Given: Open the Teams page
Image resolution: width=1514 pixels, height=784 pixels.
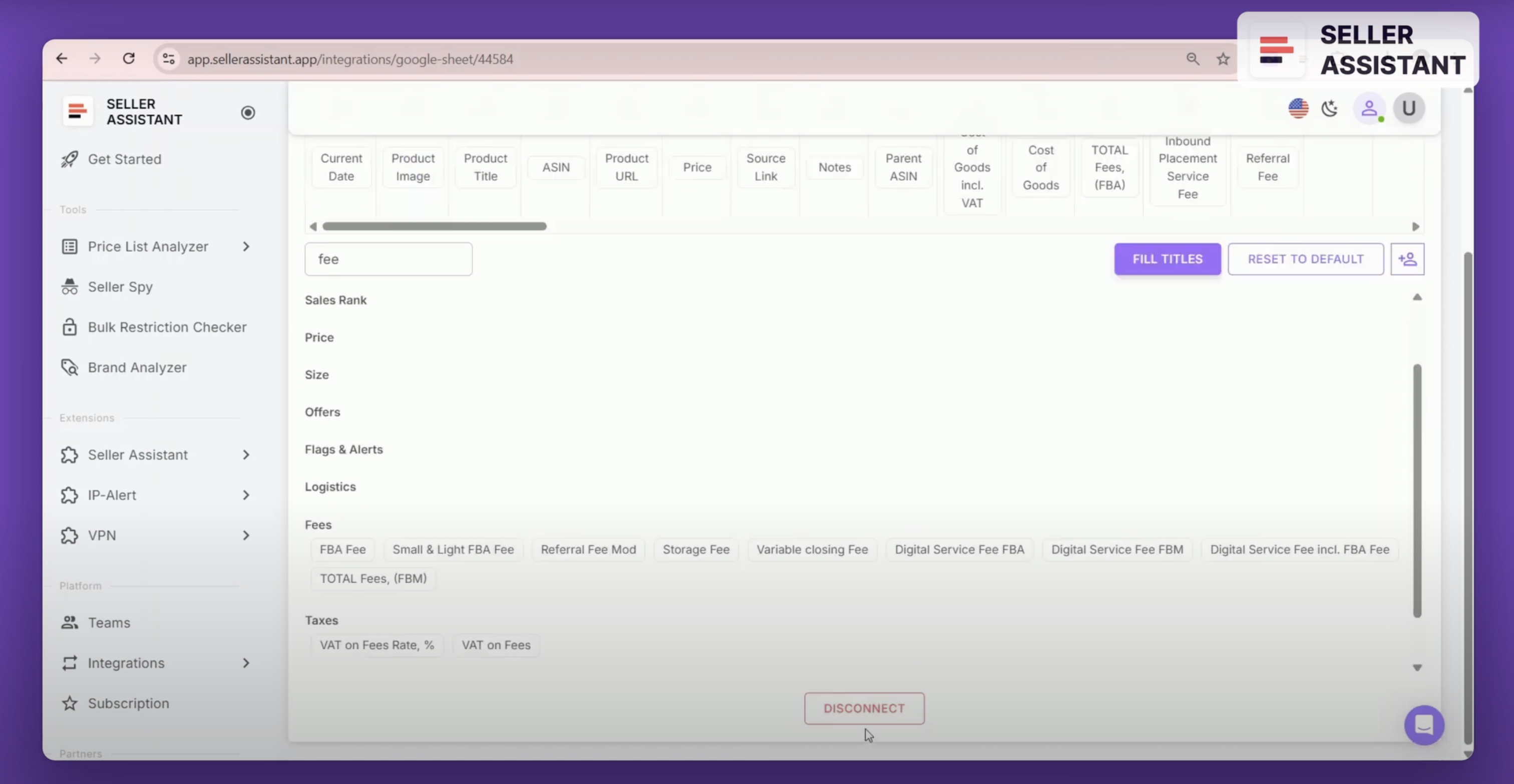Looking at the screenshot, I should point(109,622).
